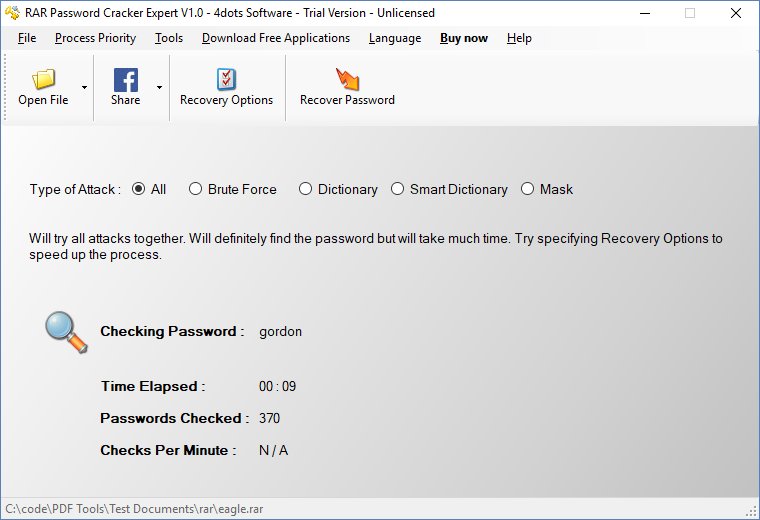The image size is (760, 520).
Task: Click the Facebook Share icon
Action: 126,79
